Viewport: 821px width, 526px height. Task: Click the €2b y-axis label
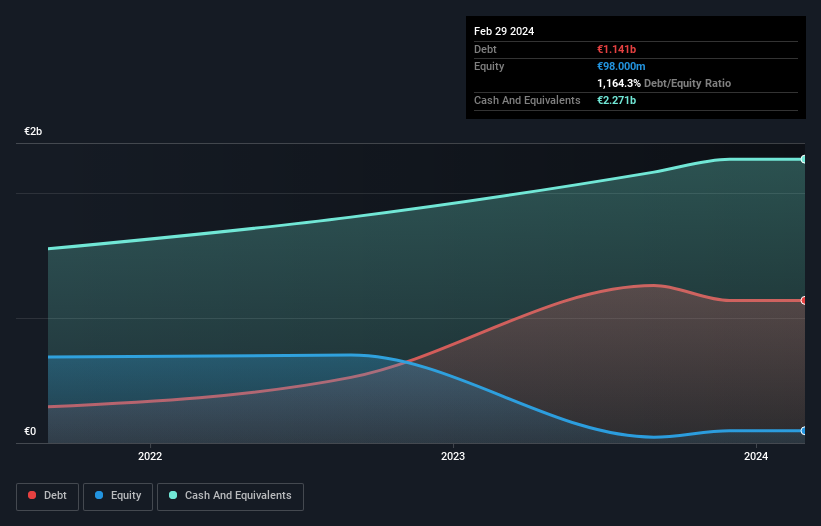point(33,131)
